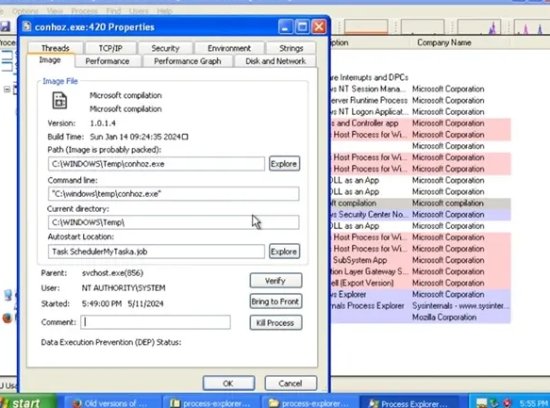Click the save icon in the toolbar
This screenshot has height=408, width=550.
coord(5,26)
